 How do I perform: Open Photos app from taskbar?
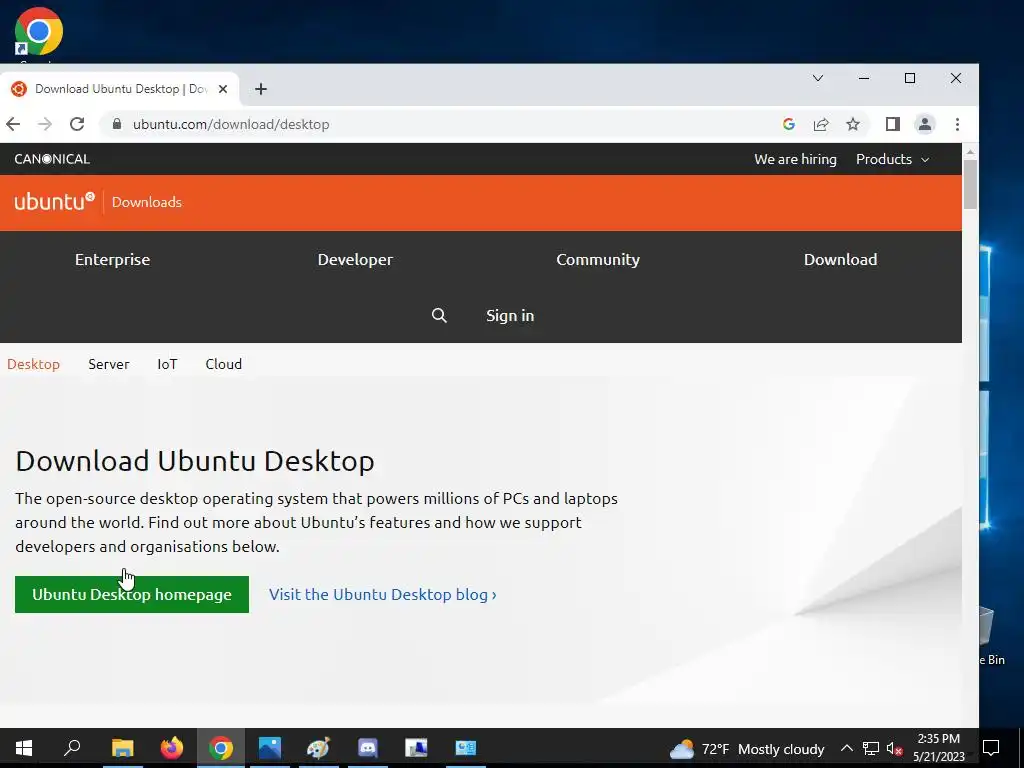pyautogui.click(x=269, y=748)
